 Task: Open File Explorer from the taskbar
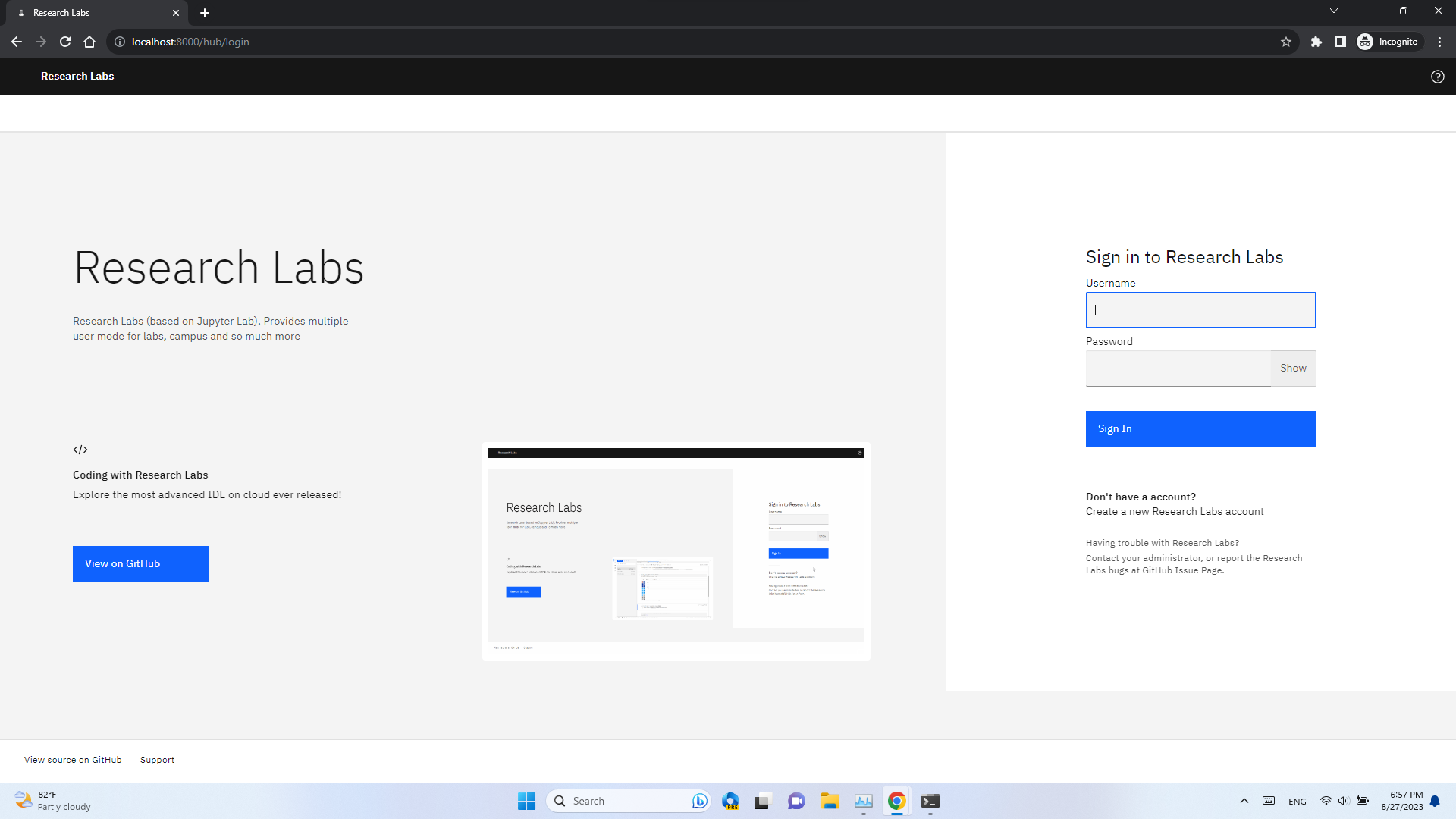831,801
